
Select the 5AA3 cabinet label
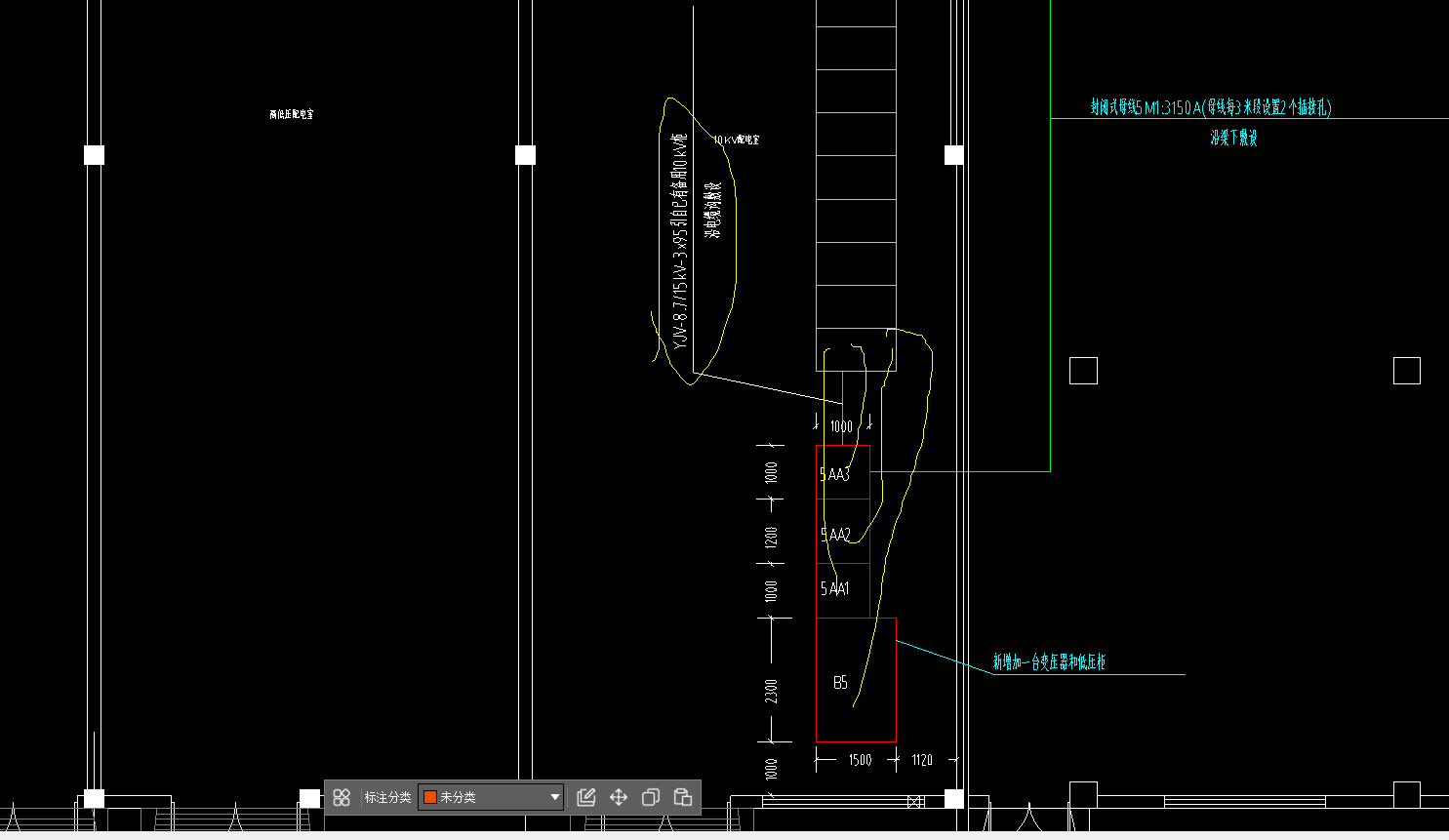coord(834,474)
